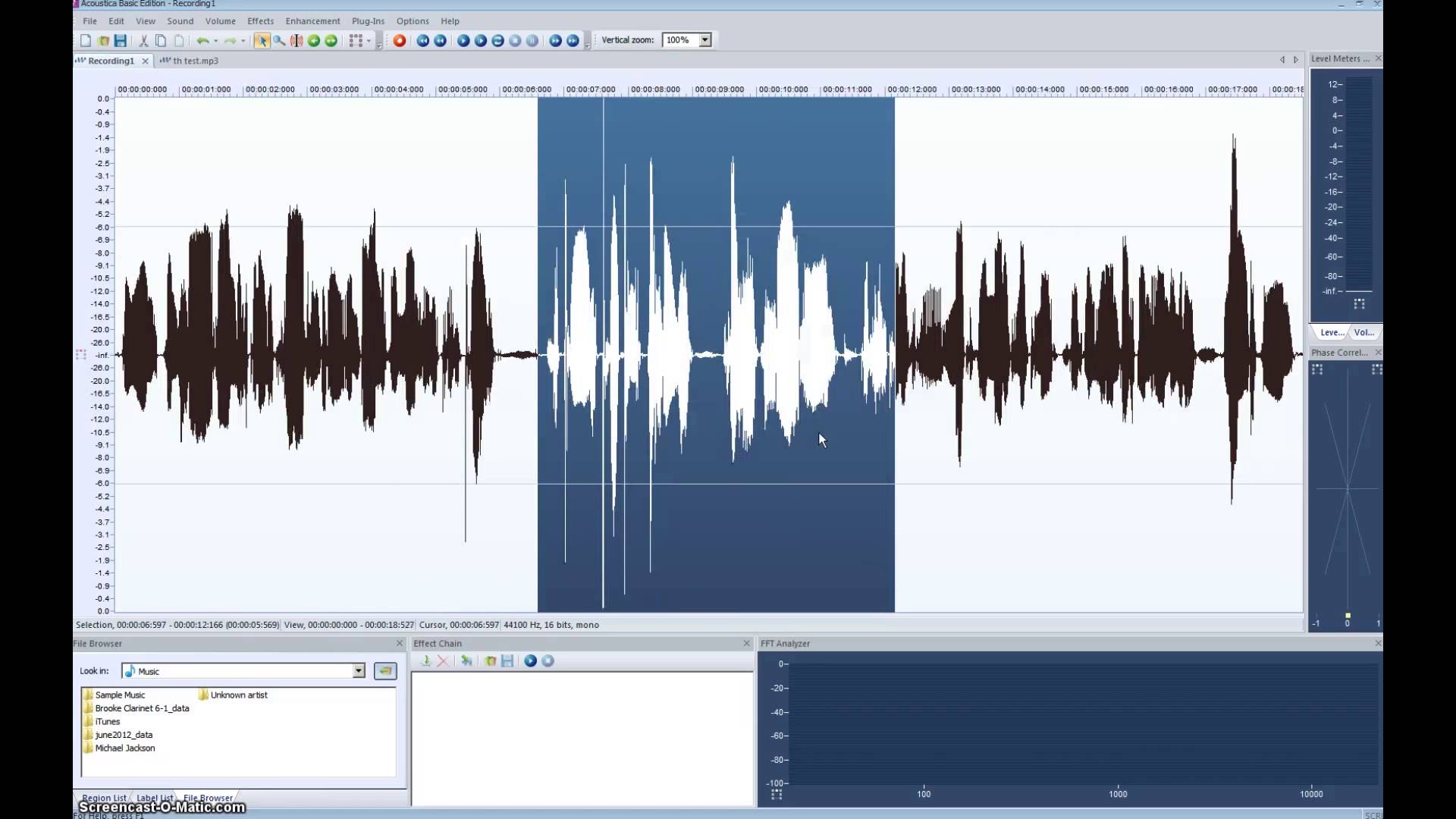Cut selection with the scissors icon
This screenshot has width=1456, height=819.
pos(143,41)
